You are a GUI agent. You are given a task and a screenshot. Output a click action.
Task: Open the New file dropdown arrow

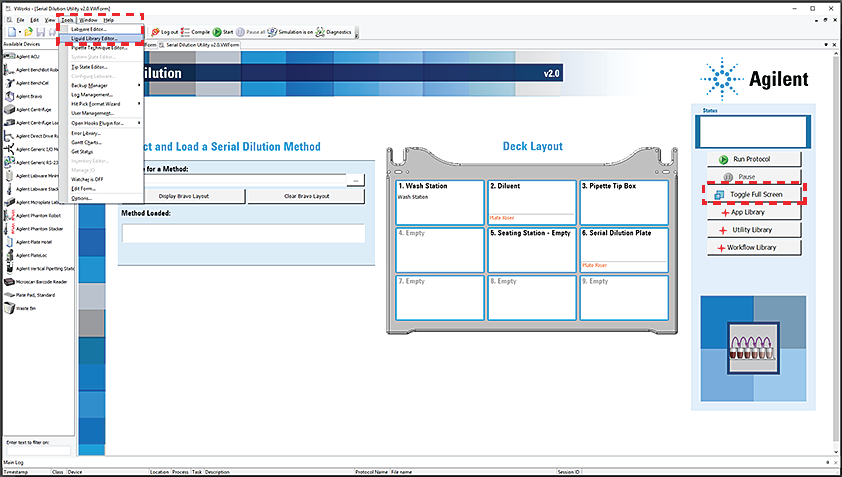tap(20, 32)
